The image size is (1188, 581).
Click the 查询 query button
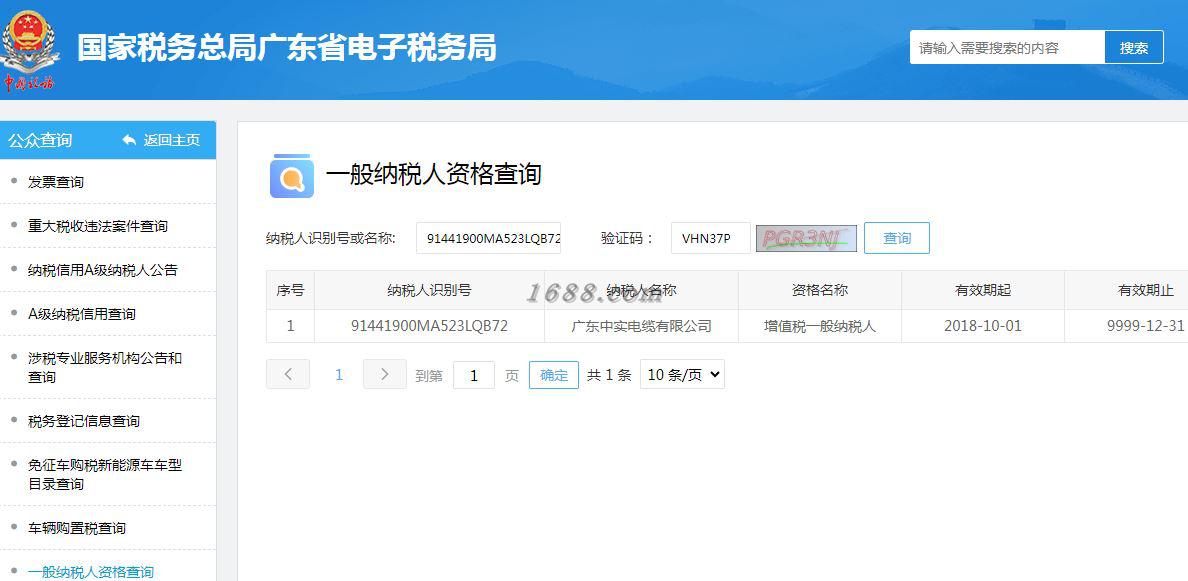(897, 238)
